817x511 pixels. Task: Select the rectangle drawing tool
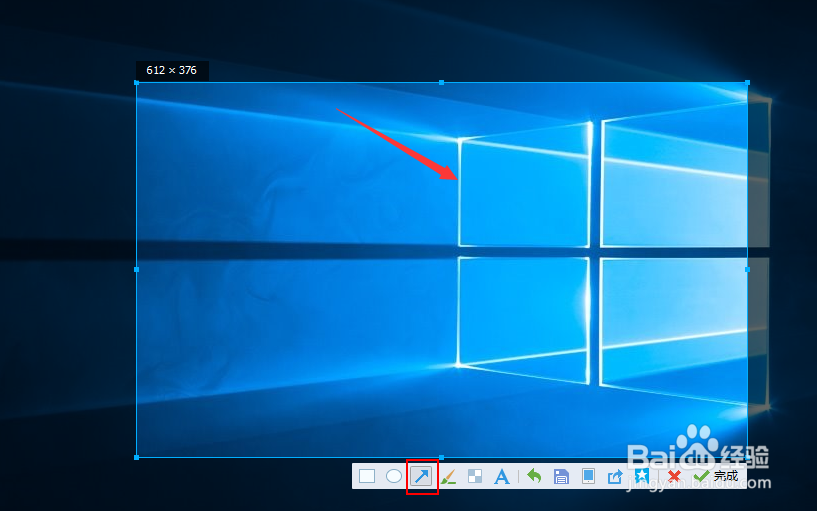(x=367, y=476)
